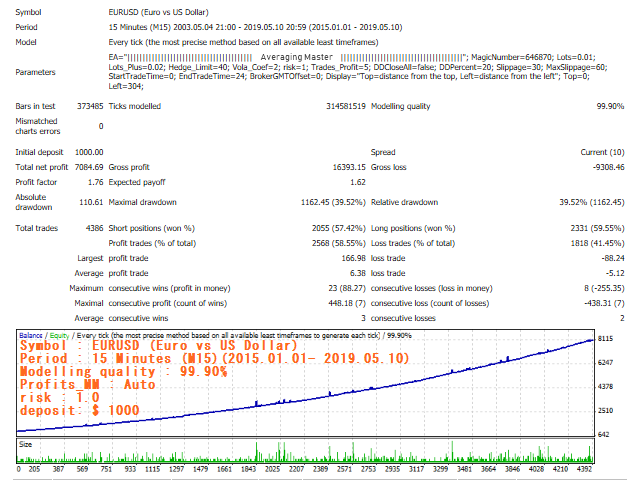The height and width of the screenshot is (480, 640).
Task: Select the Expected payoff 1.62 value
Action: (358, 182)
